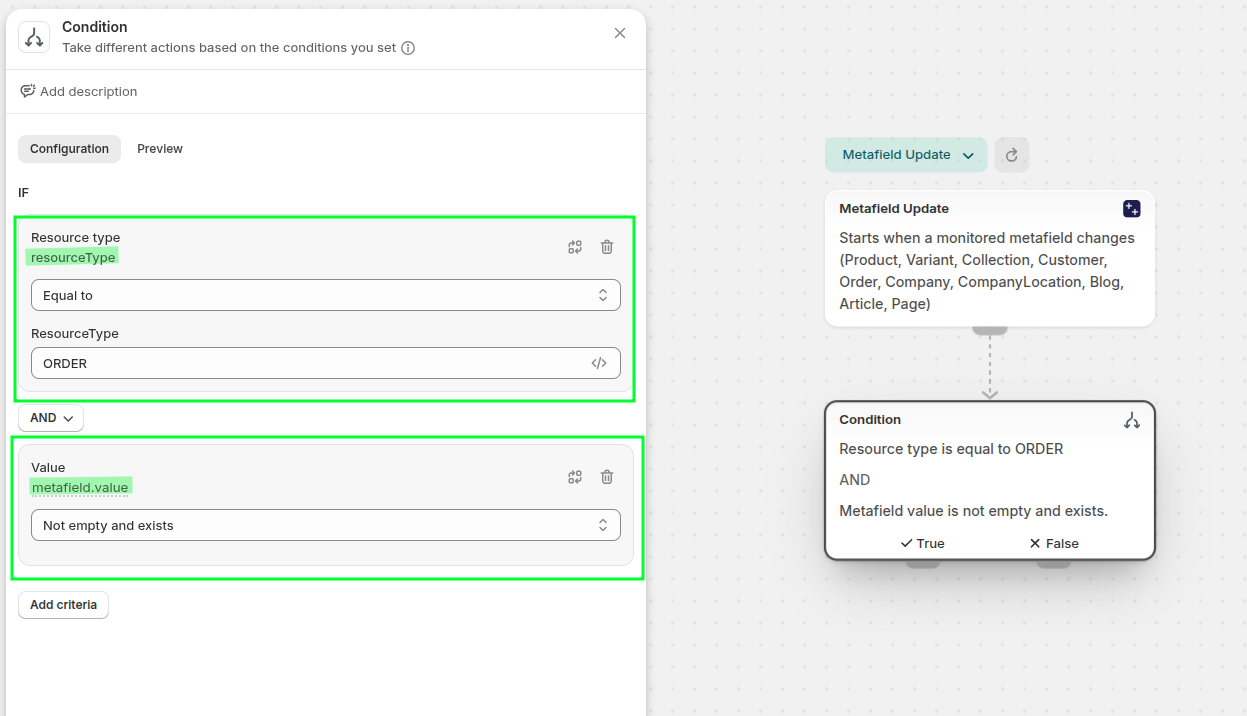Select the True branch output
Screen dimensions: 1247x716
click(x=922, y=543)
